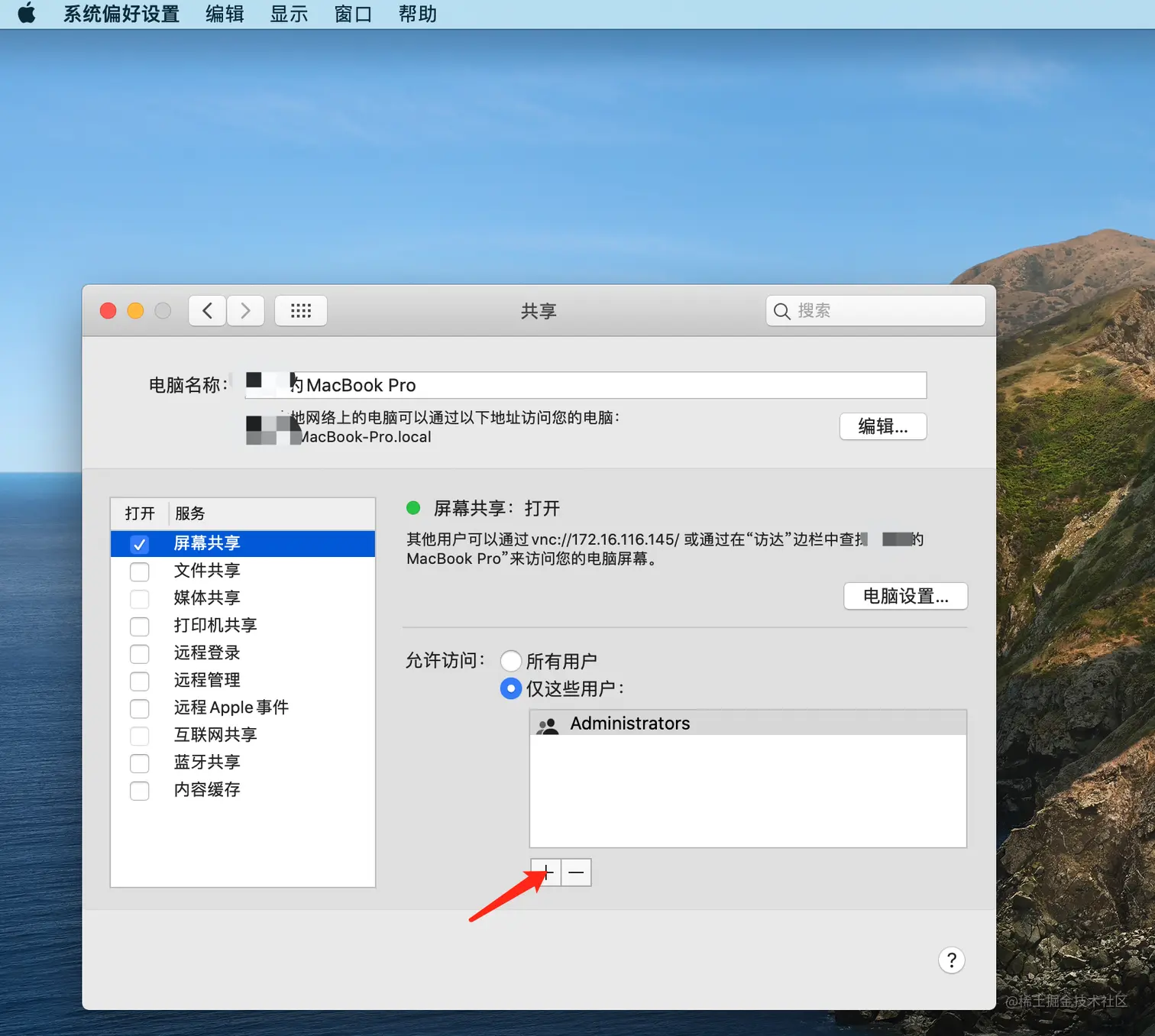
Task: Open the 帮助 menu
Action: click(417, 14)
